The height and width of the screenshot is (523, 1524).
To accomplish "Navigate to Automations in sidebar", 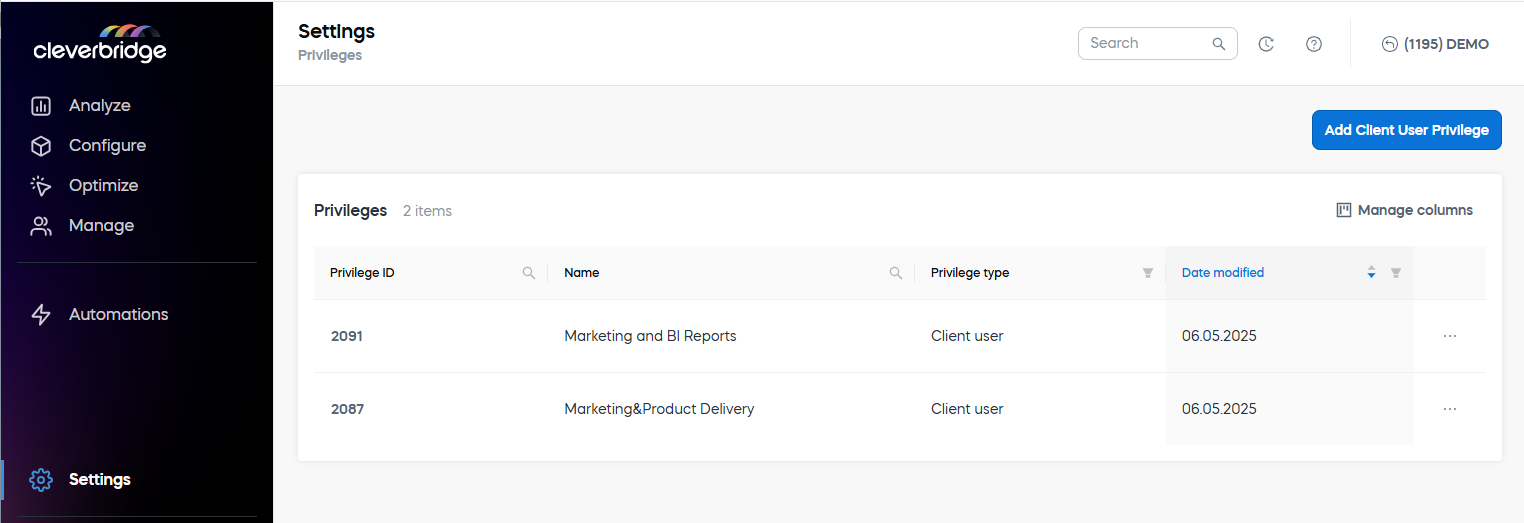I will coord(118,315).
